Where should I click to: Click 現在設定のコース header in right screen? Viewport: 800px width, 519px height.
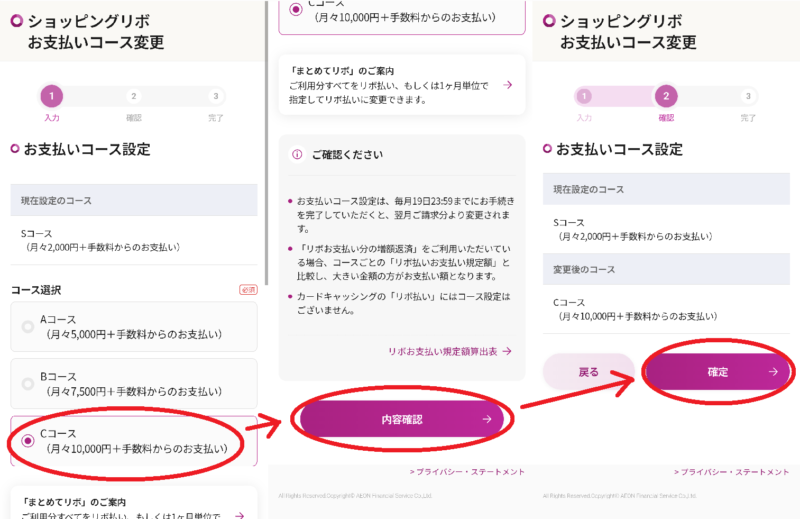click(666, 189)
